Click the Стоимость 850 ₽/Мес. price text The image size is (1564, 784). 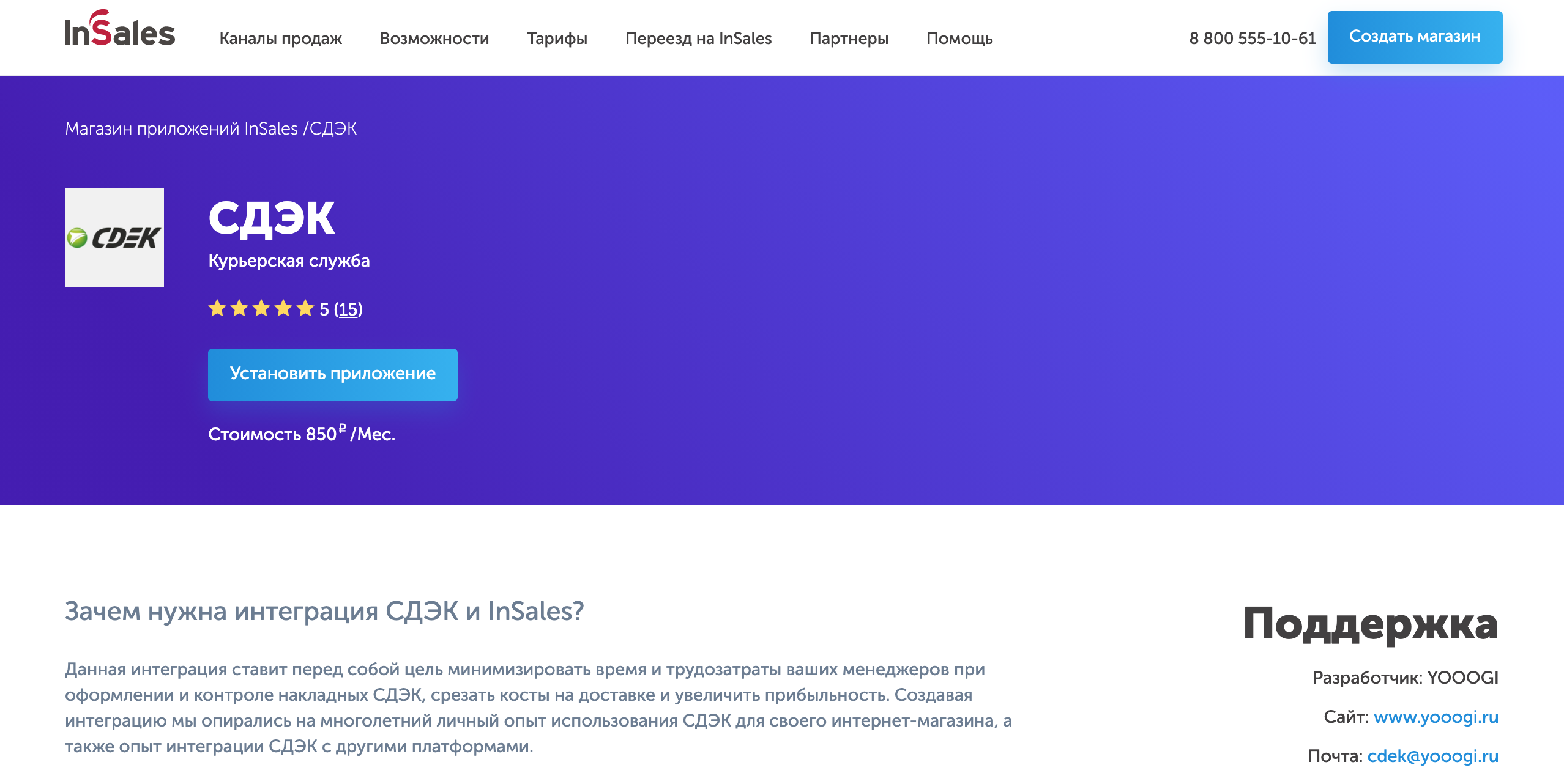pos(302,433)
